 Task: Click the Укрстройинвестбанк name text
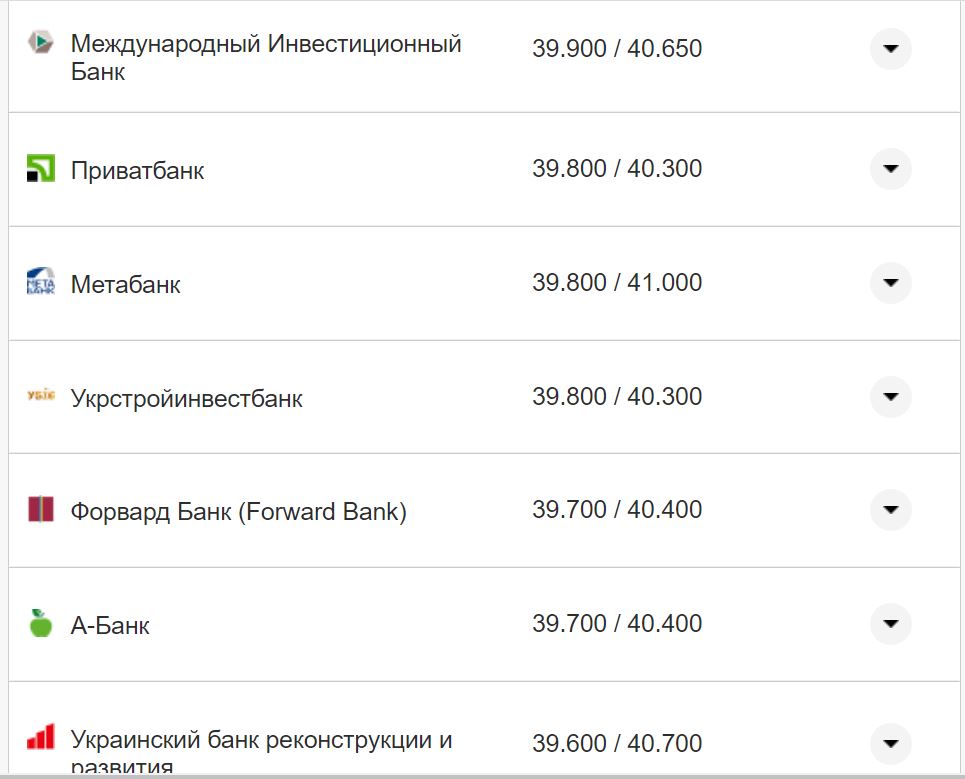(x=187, y=397)
